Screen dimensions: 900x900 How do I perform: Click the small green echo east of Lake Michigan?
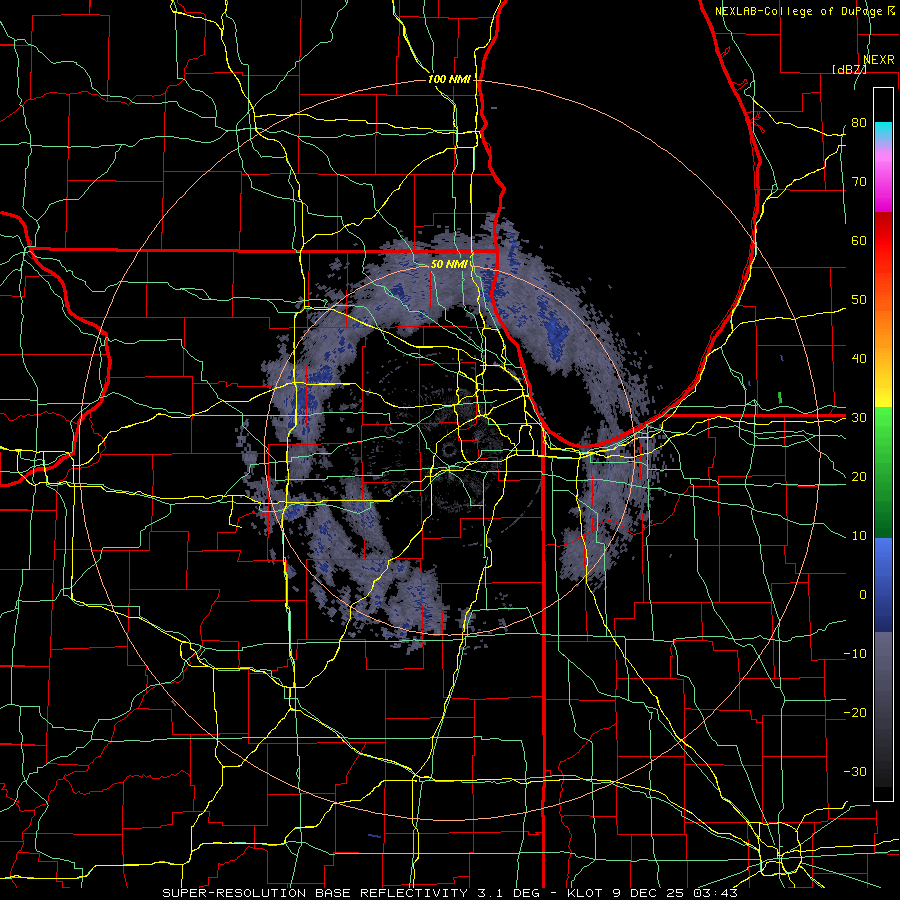click(x=779, y=397)
